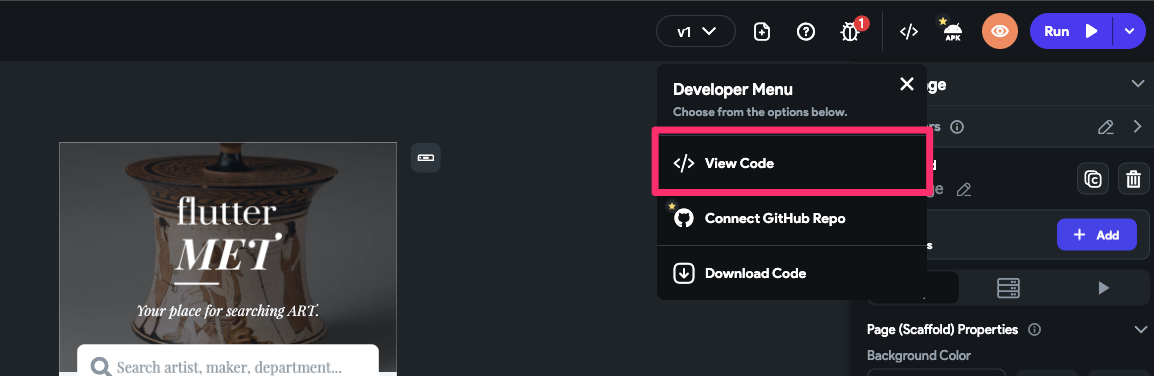Close the Developer Menu popup
The width and height of the screenshot is (1154, 376).
point(907,84)
